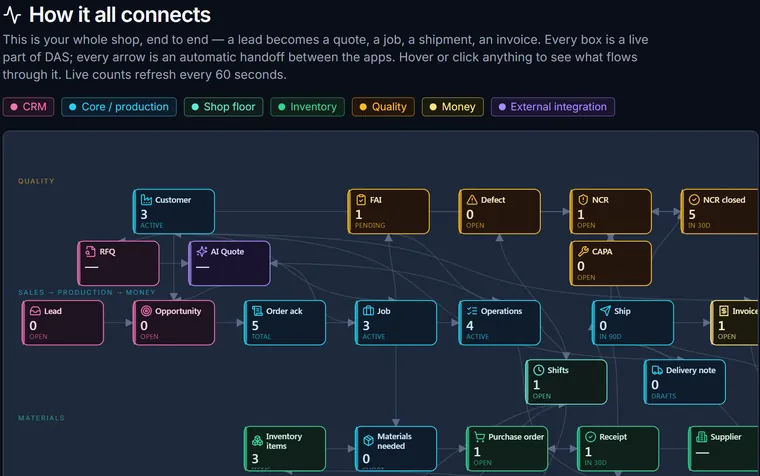This screenshot has width=760, height=476.
Task: Toggle the Money legend filter
Action: point(453,107)
